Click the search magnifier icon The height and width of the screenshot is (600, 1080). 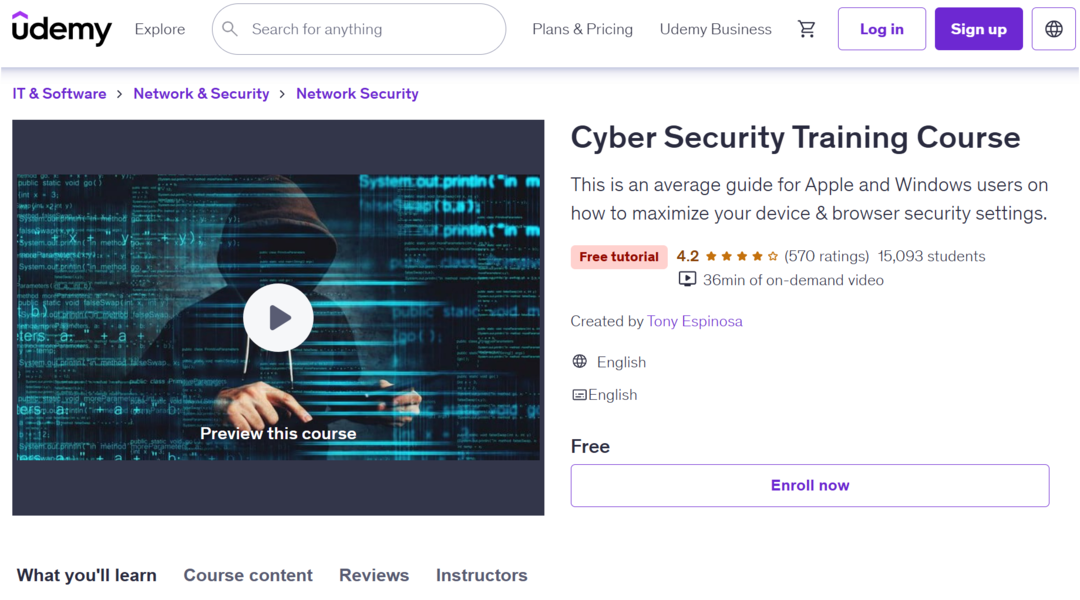point(230,29)
